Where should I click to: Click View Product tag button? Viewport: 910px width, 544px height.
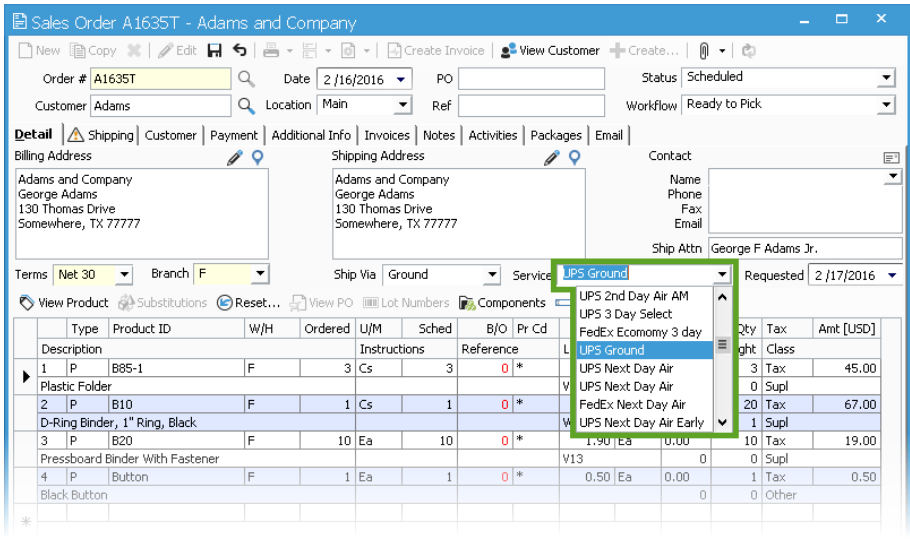pos(64,303)
